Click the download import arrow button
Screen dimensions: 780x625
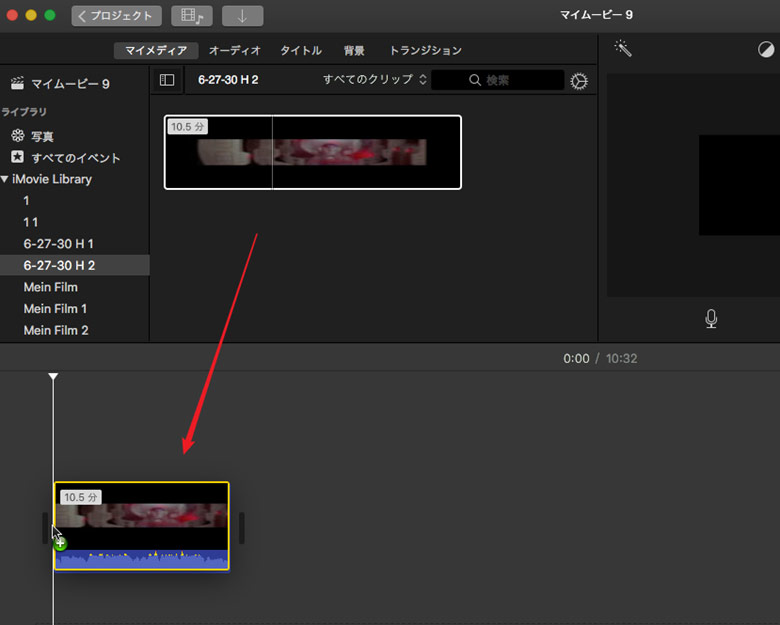coord(242,16)
